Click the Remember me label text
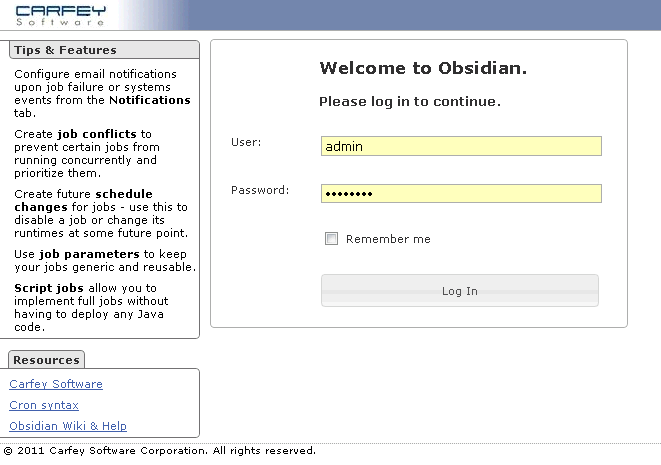The width and height of the screenshot is (661, 465). (x=388, y=239)
